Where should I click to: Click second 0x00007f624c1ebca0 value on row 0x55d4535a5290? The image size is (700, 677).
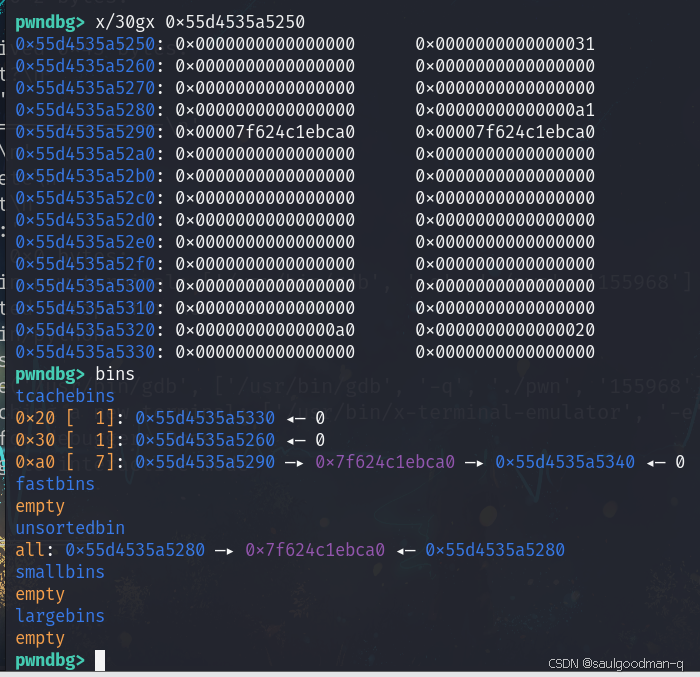click(x=505, y=132)
